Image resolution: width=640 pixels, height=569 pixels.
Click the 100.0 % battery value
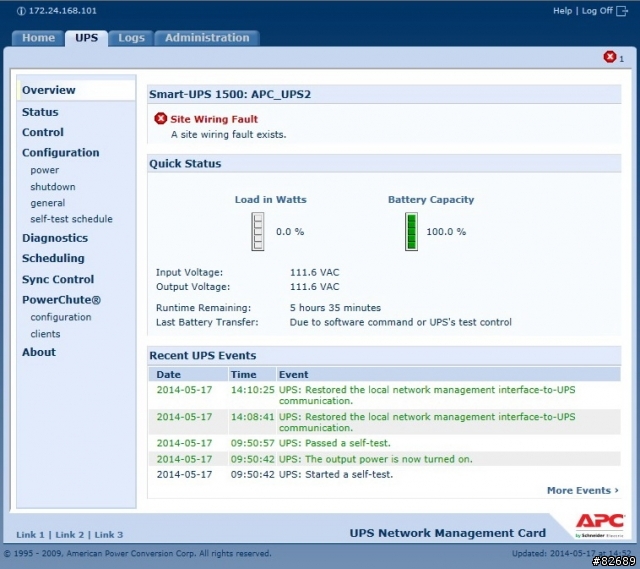click(x=446, y=231)
